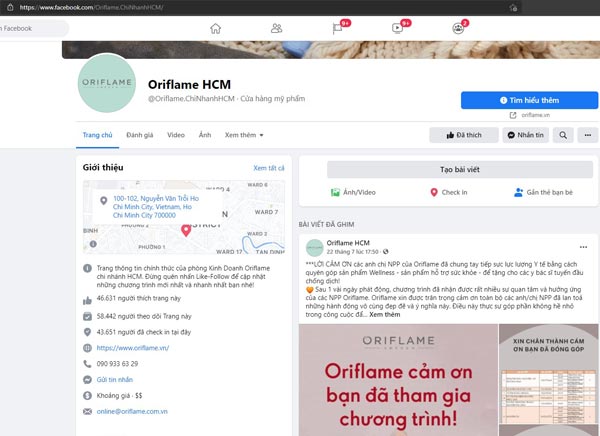Switch to the Ảnh tab
The width and height of the screenshot is (600, 436).
click(x=205, y=135)
